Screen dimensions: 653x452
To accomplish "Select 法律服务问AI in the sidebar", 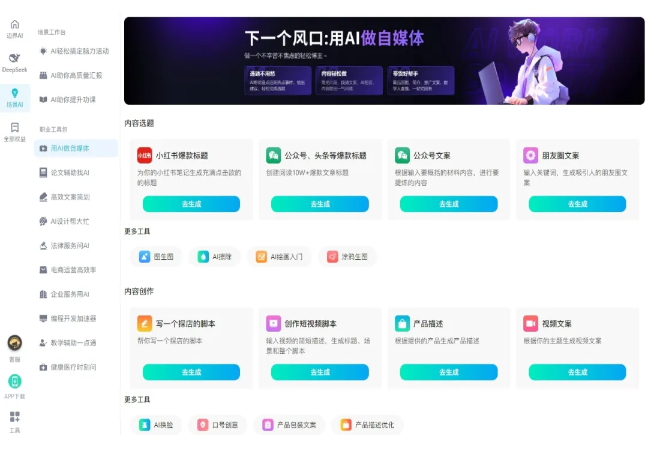I will pos(76,246).
